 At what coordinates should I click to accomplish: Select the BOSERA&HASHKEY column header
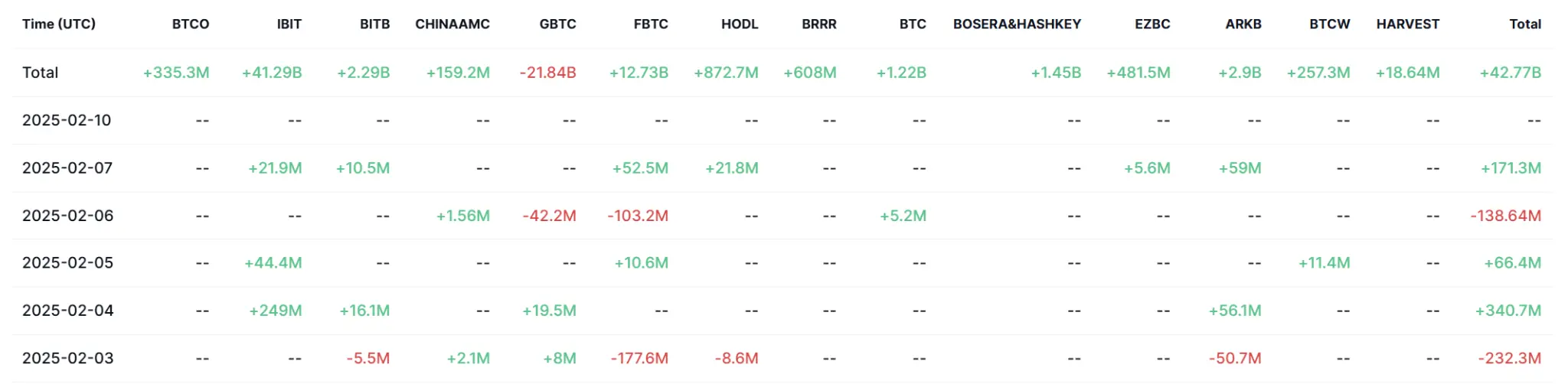coord(1017,24)
